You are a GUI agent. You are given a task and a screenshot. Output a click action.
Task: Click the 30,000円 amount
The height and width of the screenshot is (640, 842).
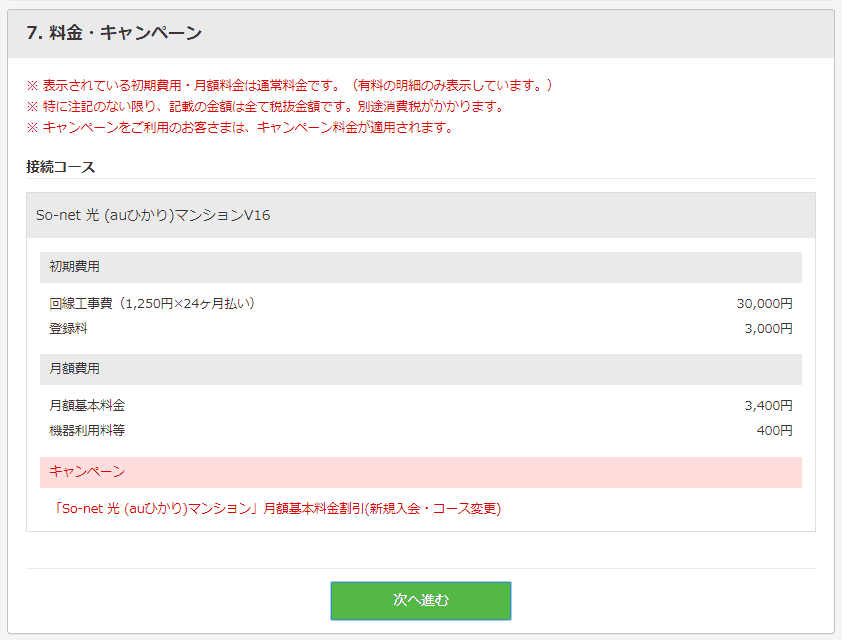tap(764, 304)
